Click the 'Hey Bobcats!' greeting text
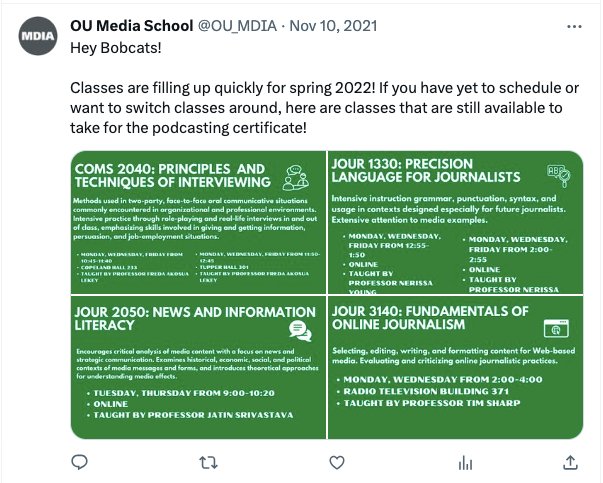Screen dimensions: 603x483 (x=116, y=48)
